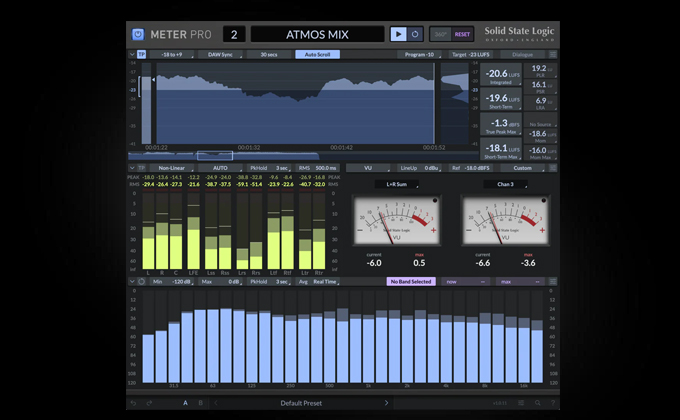This screenshot has height=420, width=680.
Task: Toggle the plugin power bypass icon
Action: pyautogui.click(x=138, y=34)
